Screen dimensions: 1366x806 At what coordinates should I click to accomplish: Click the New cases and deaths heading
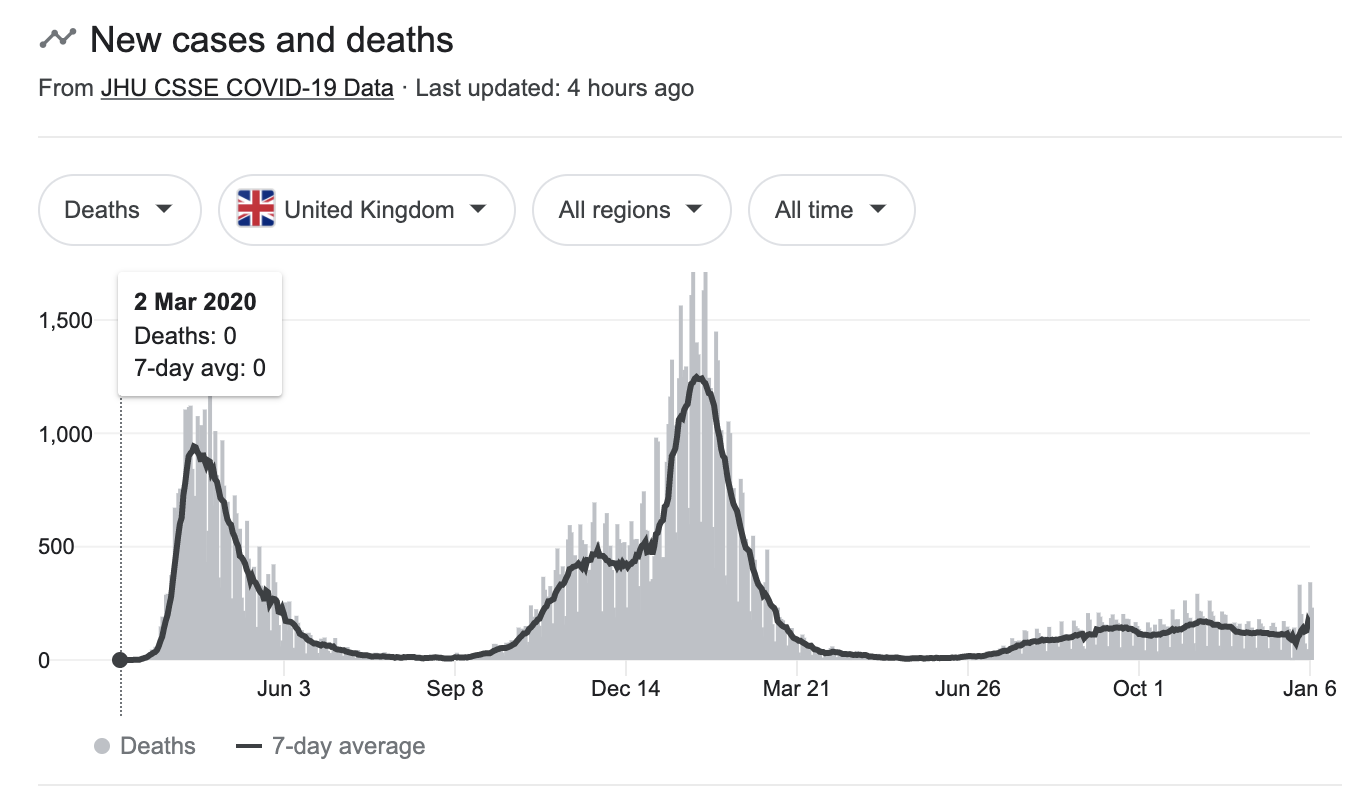point(271,40)
